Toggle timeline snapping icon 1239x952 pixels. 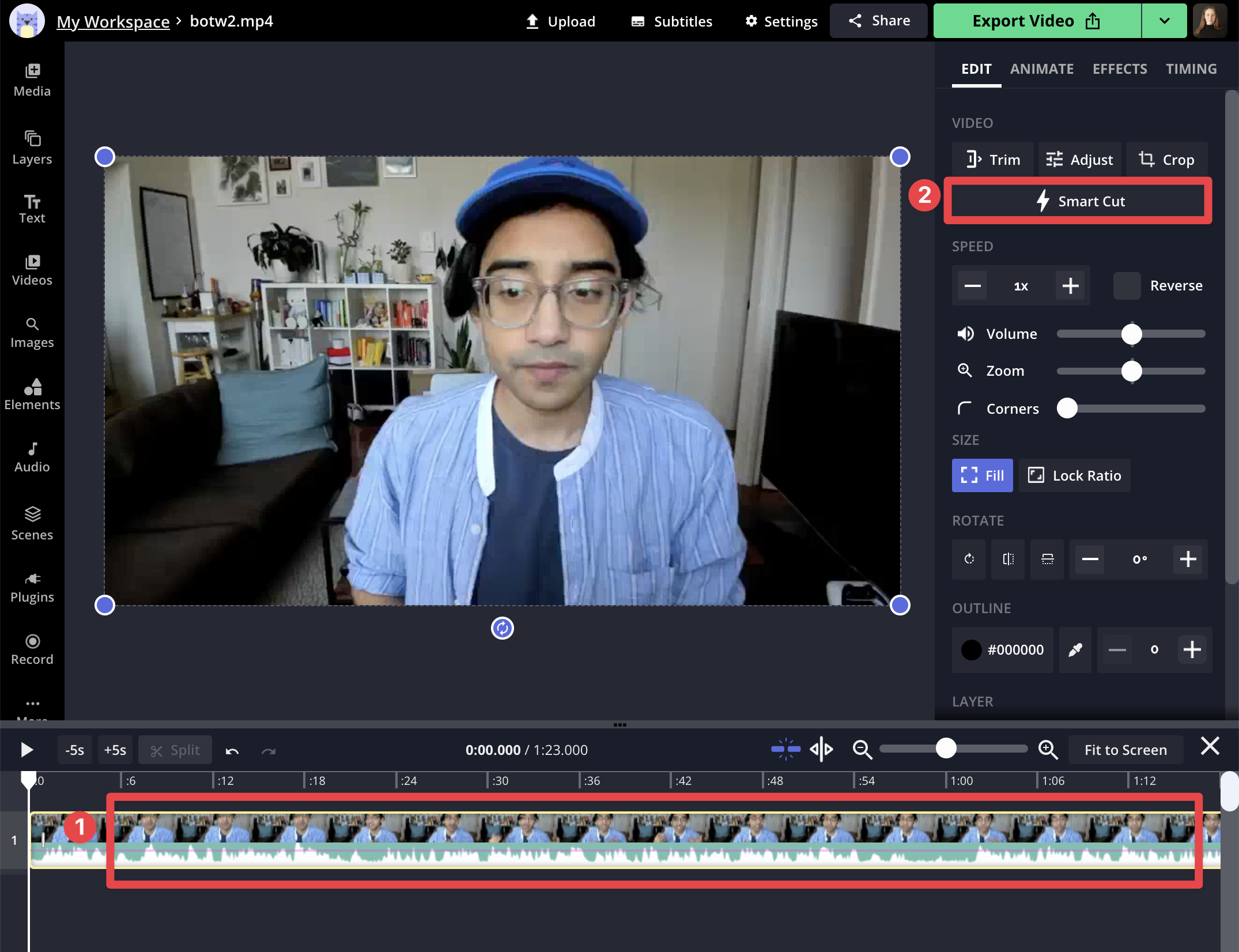785,750
